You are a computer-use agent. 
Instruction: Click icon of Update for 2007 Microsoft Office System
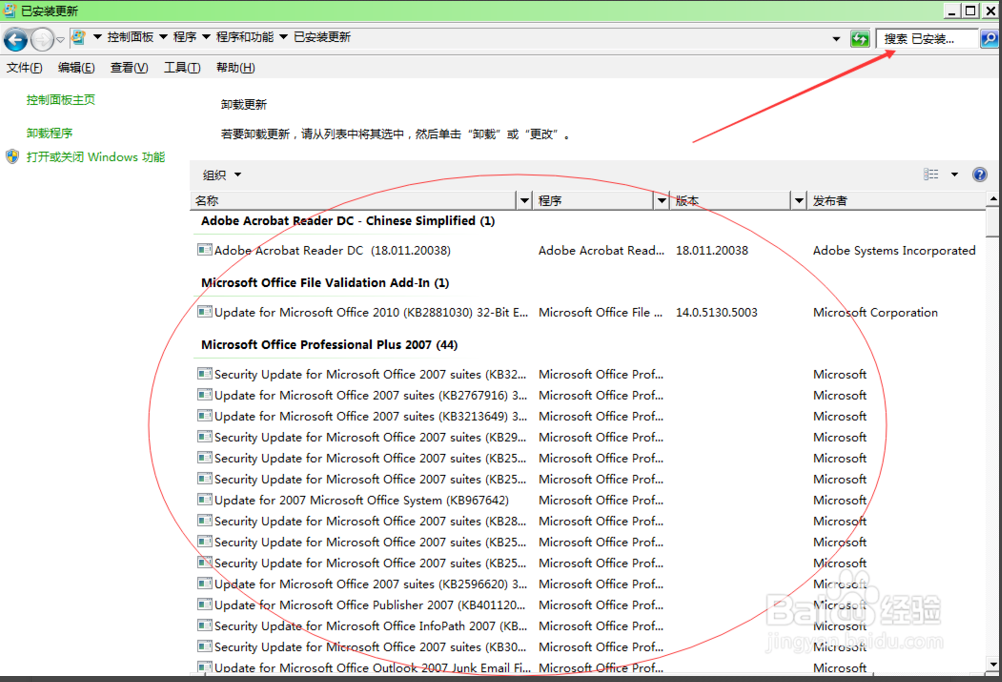(x=205, y=500)
